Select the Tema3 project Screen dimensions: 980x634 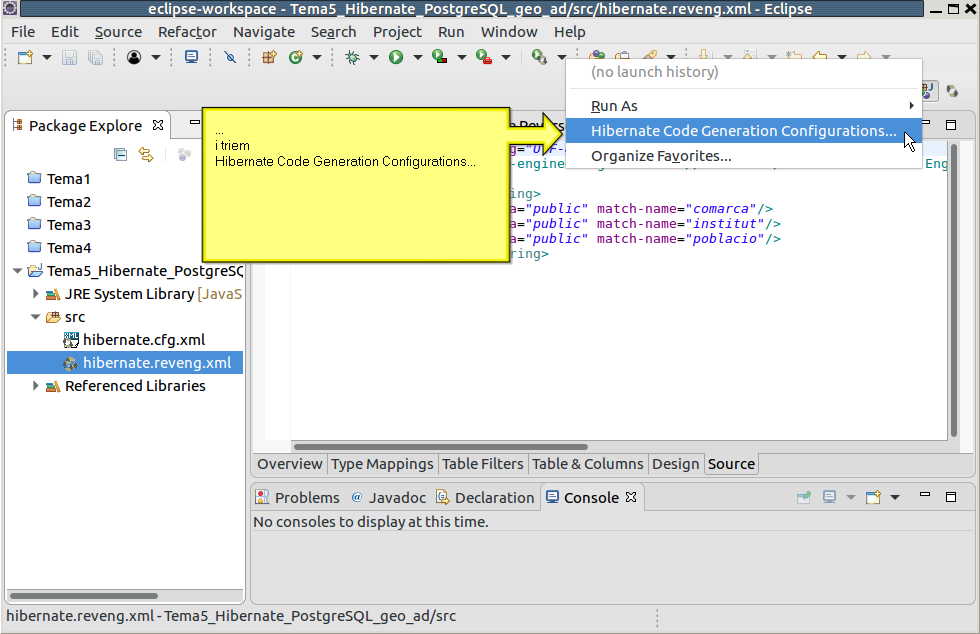[x=59, y=224]
